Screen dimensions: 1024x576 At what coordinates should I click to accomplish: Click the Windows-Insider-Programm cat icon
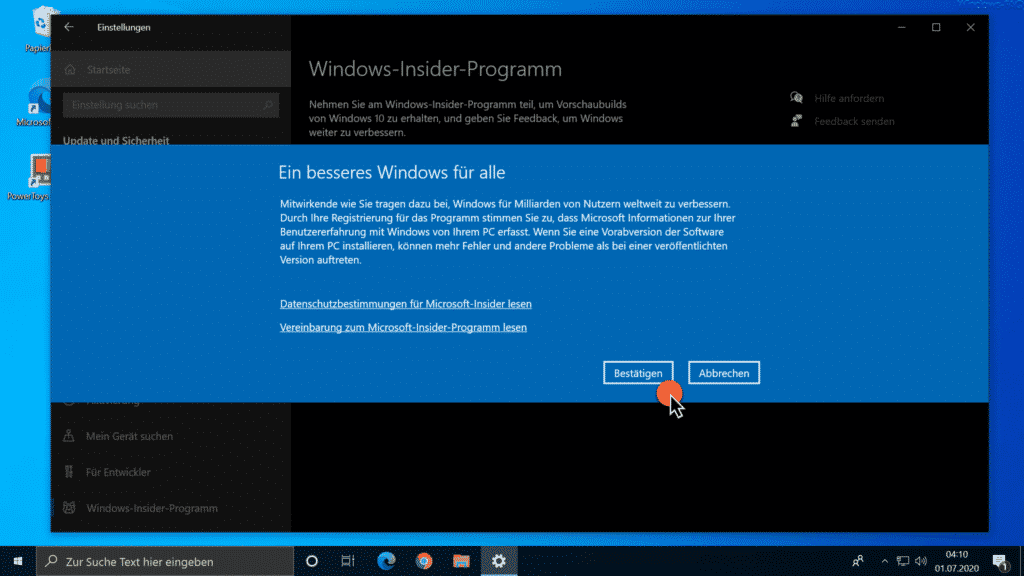69,507
